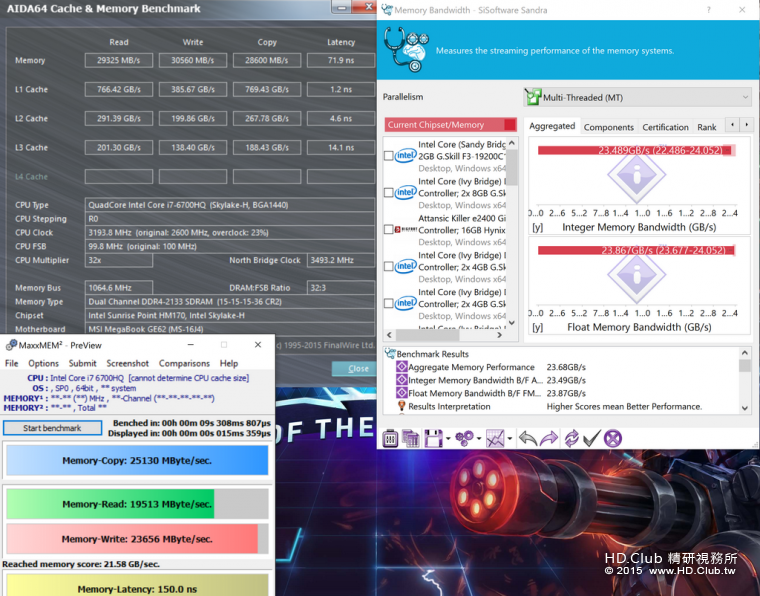760x596 pixels.
Task: Click the Float Memory Bandwidth result row icon
Action: coord(401,393)
